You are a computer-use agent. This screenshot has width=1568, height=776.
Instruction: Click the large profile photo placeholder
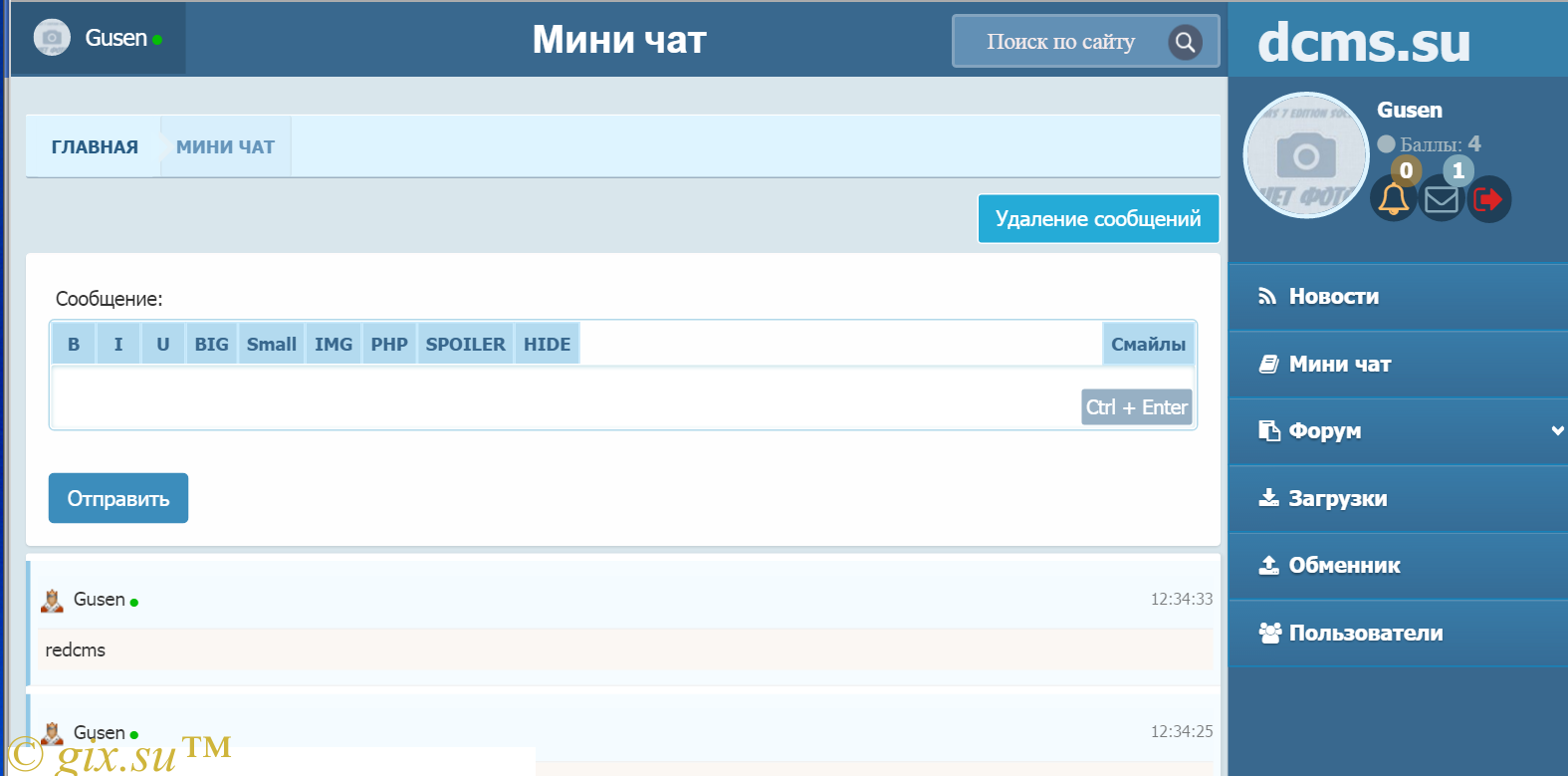point(1305,155)
